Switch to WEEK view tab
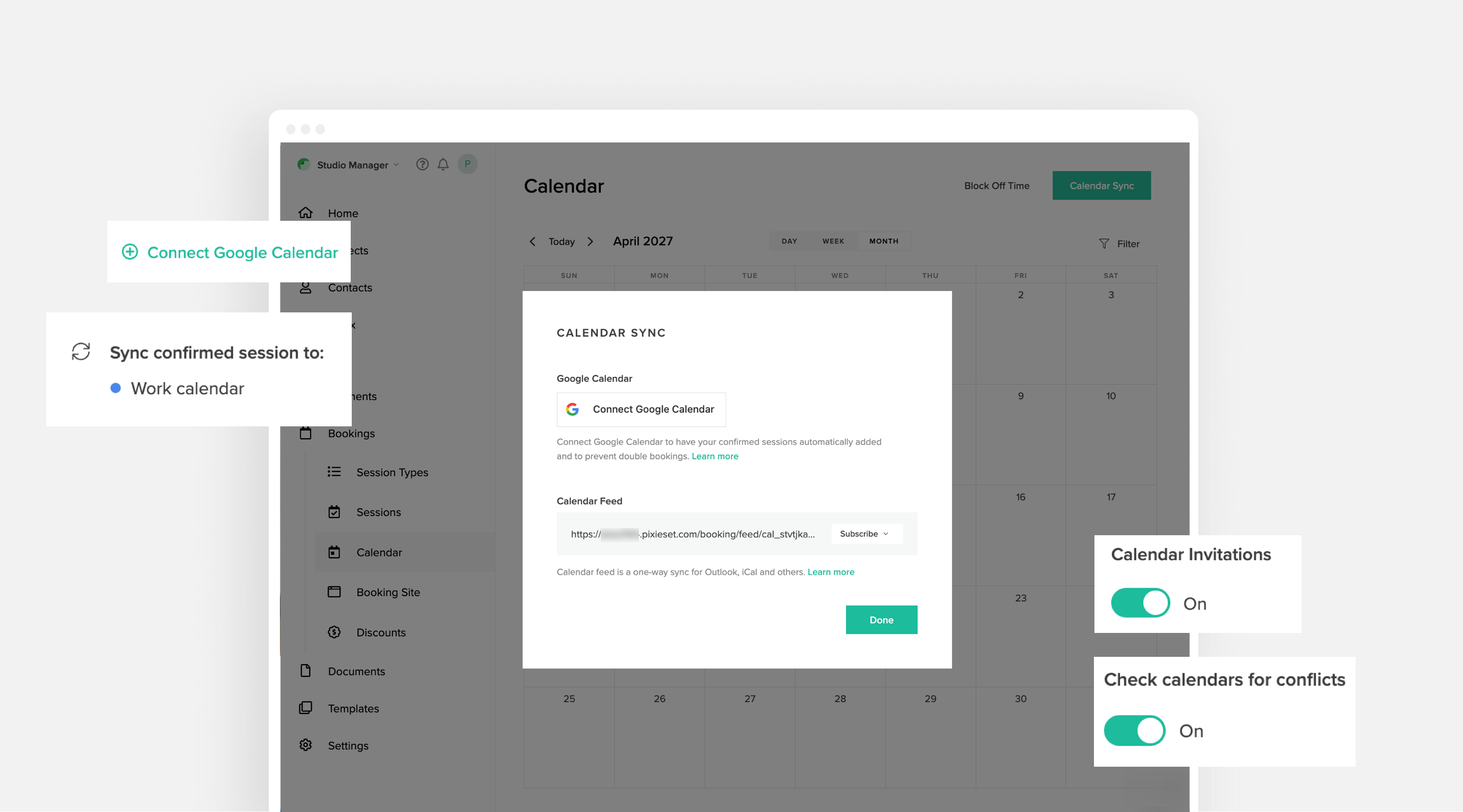This screenshot has height=812, width=1463. tap(833, 241)
